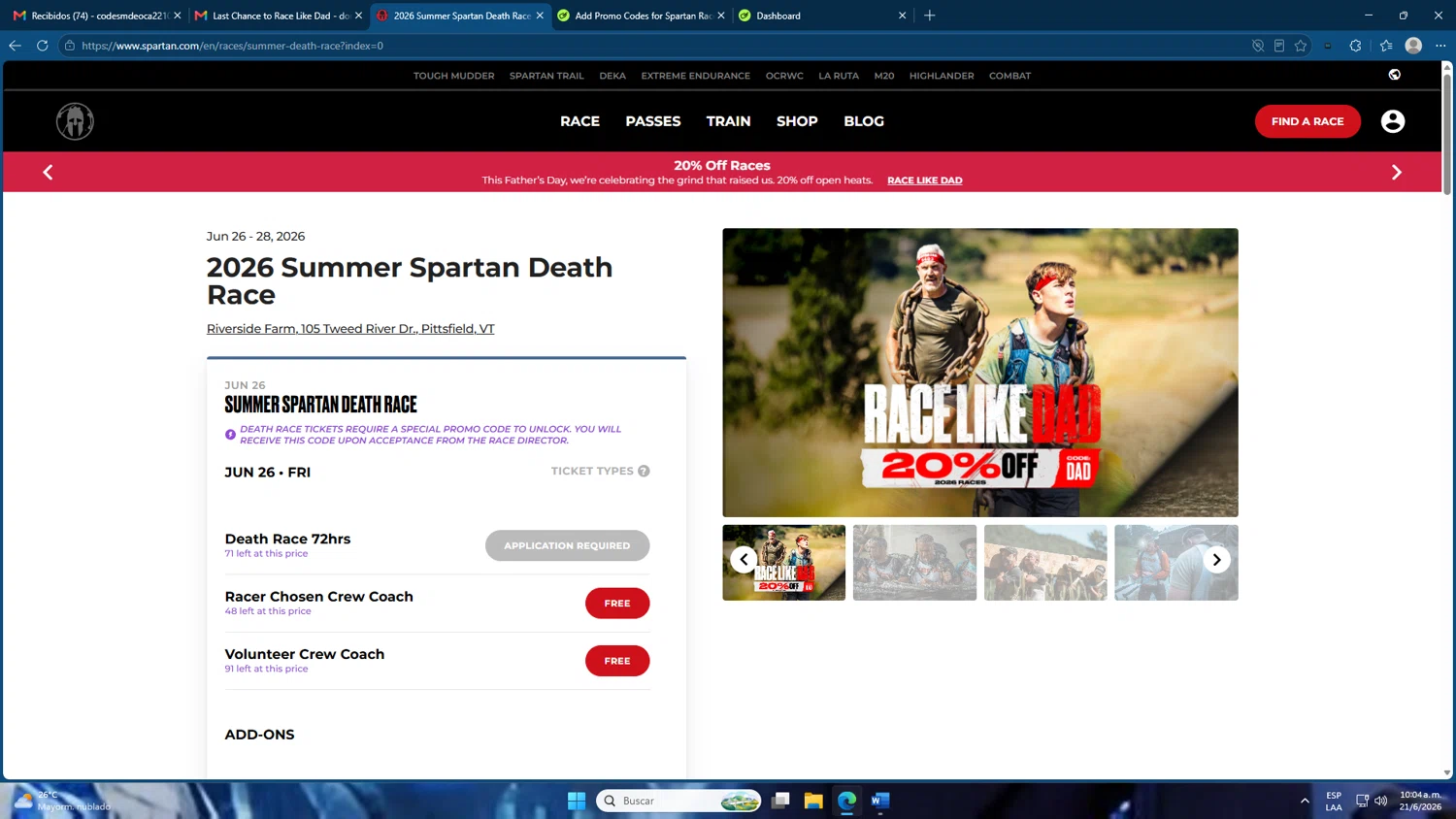1456x819 pixels.
Task: Open browser Extensions puzzle icon
Action: (x=1356, y=46)
